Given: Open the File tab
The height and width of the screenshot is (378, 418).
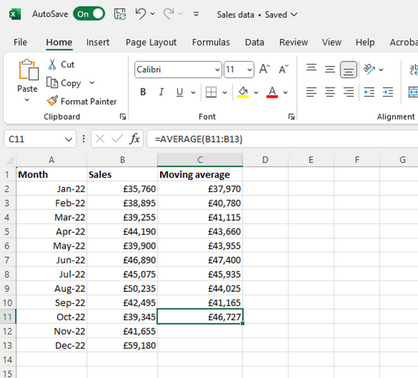Looking at the screenshot, I should pos(20,42).
